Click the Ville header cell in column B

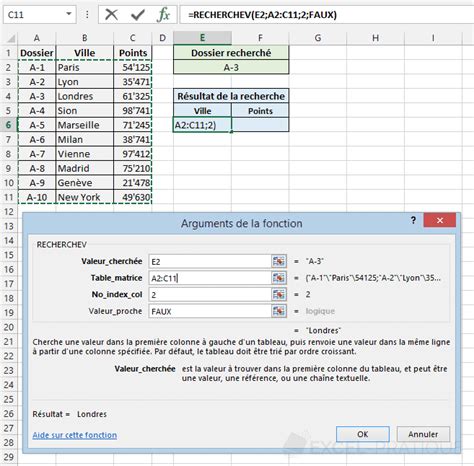[x=85, y=53]
